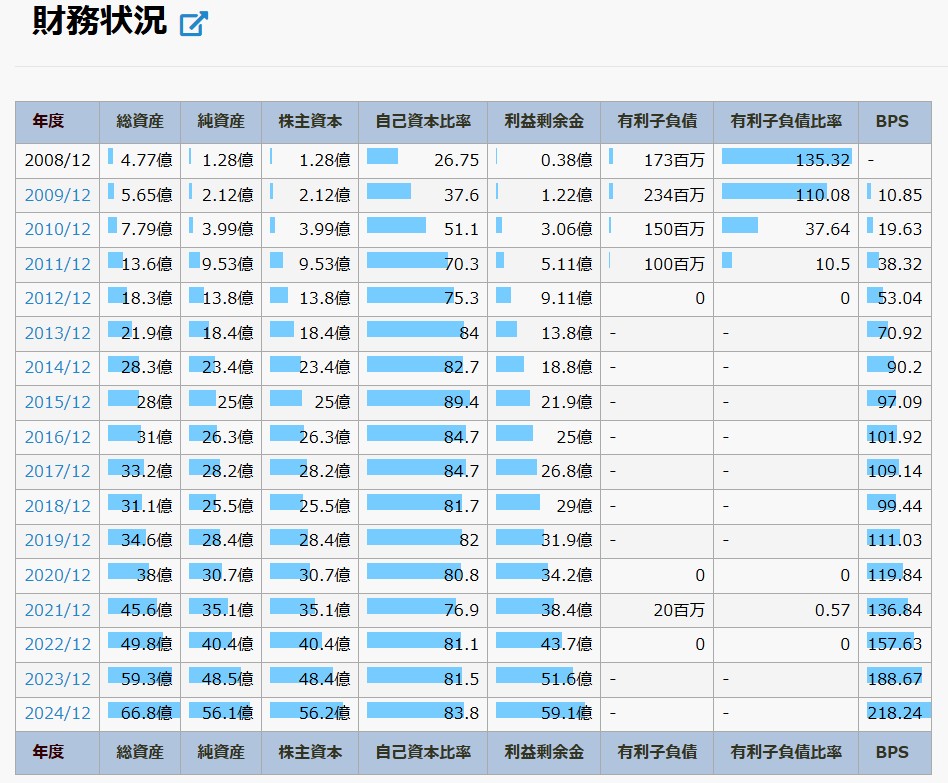Select the 83.8 equity ratio cell
The image size is (948, 783).
tap(423, 713)
